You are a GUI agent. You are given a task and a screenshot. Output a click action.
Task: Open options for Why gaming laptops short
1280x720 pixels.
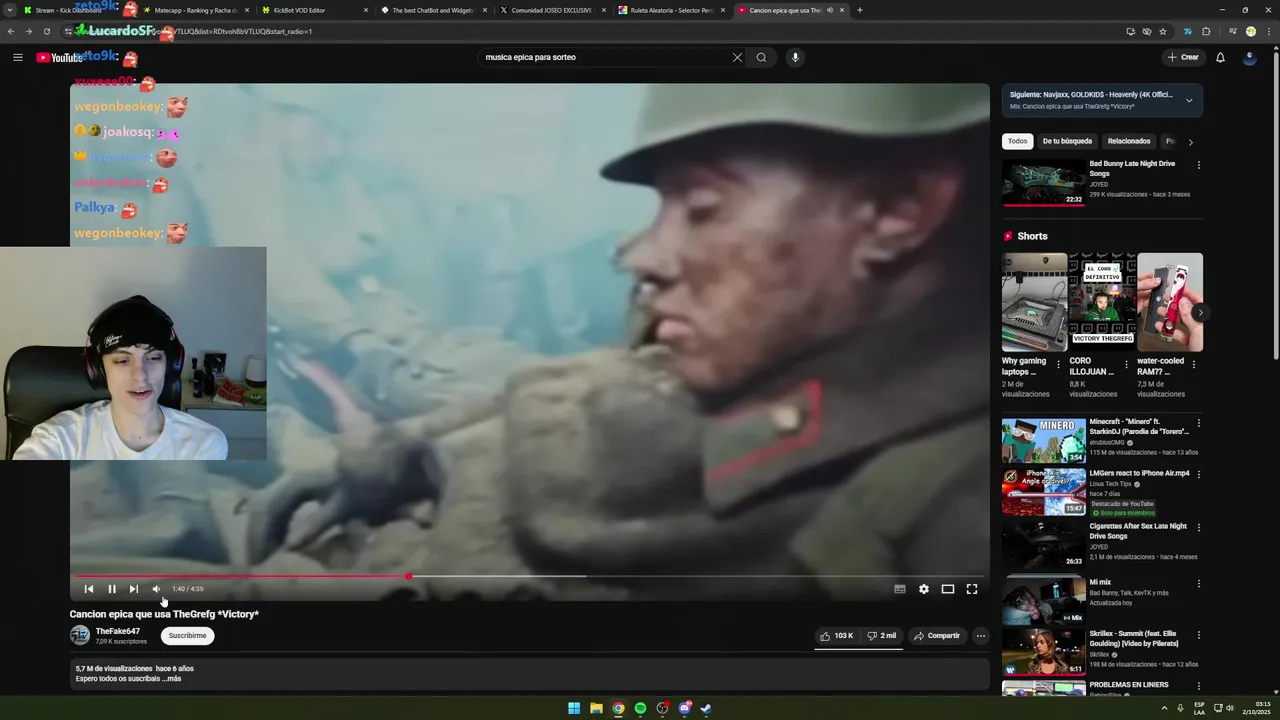click(x=1058, y=365)
